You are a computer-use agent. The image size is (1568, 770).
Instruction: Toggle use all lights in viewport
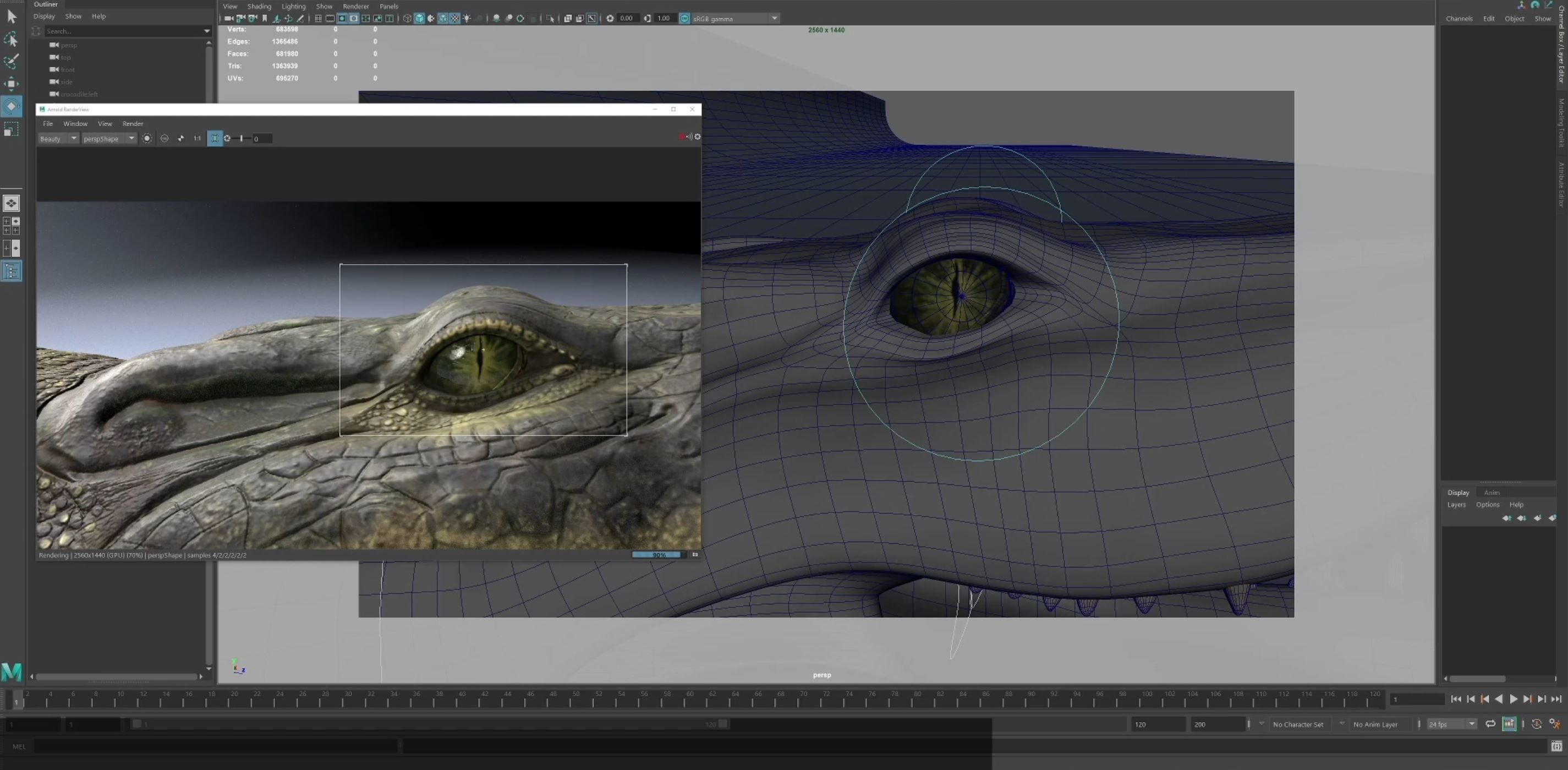coord(467,18)
